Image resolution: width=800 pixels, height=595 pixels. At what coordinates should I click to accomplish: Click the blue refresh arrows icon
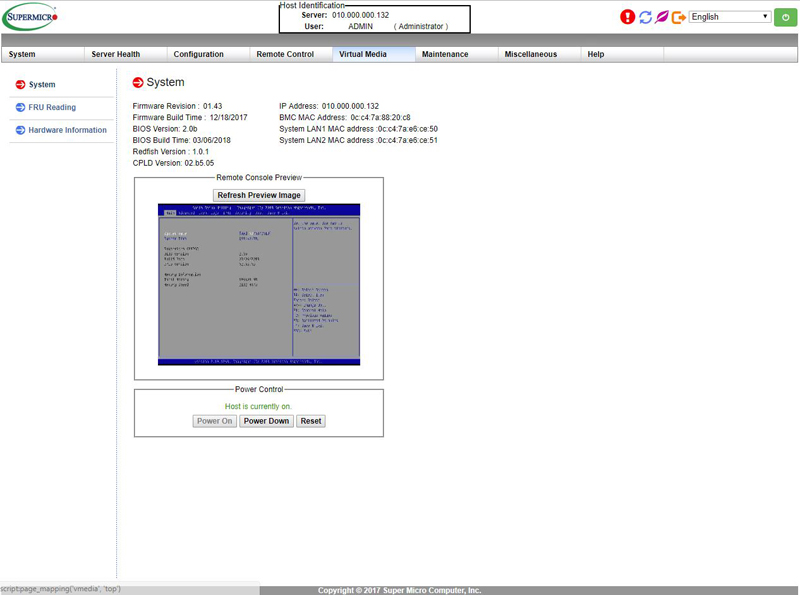tap(645, 17)
